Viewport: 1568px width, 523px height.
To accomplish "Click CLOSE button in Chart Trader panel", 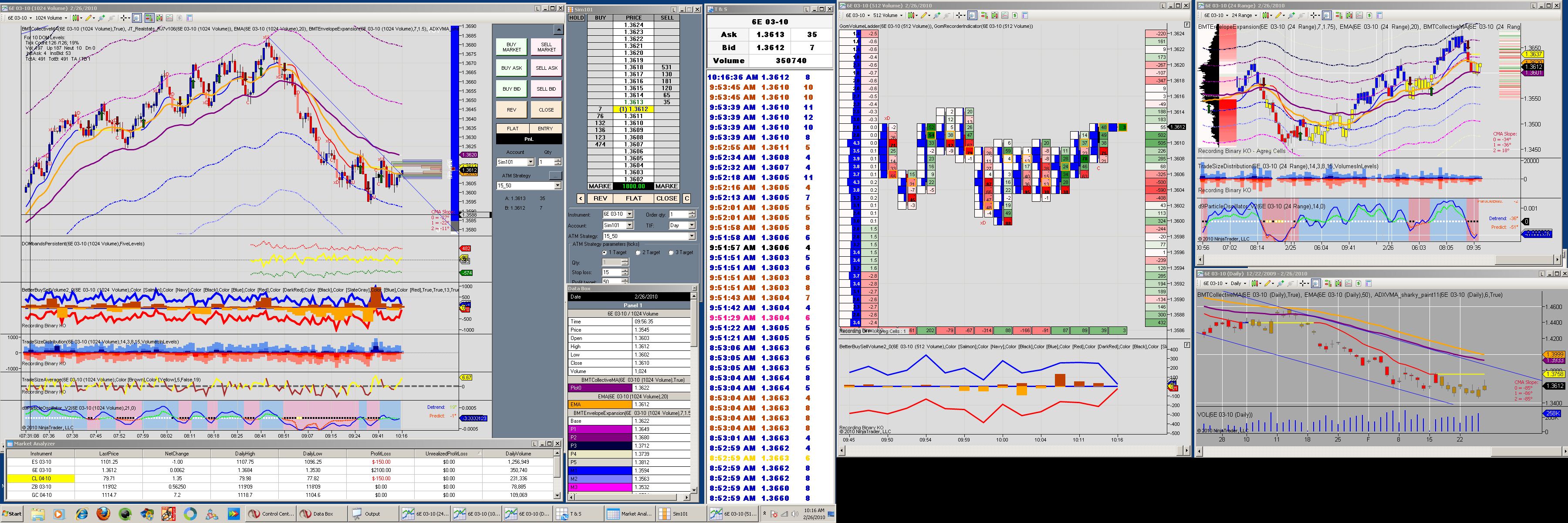I will click(x=546, y=110).
